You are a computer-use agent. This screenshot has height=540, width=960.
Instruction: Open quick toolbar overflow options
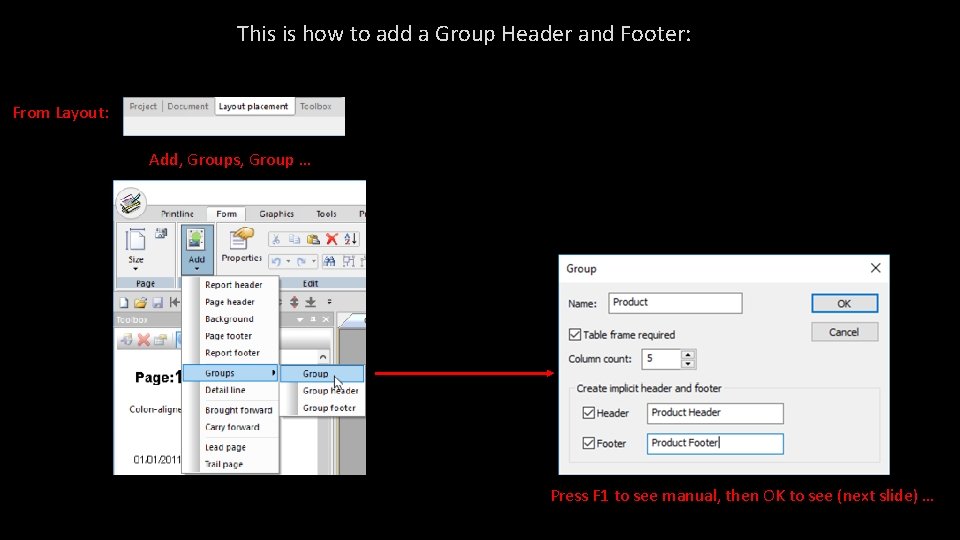coord(329,302)
